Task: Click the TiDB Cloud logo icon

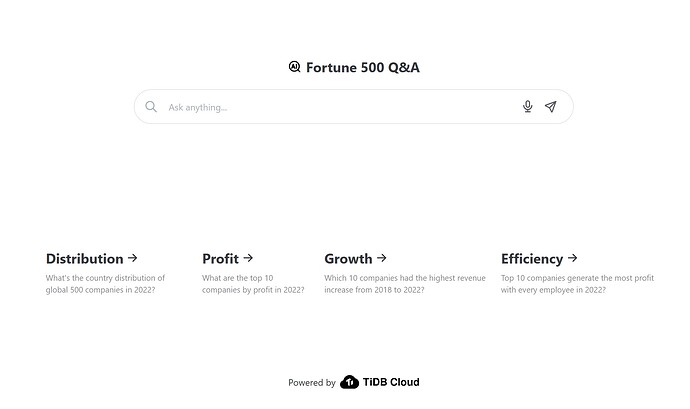Action: pos(349,382)
